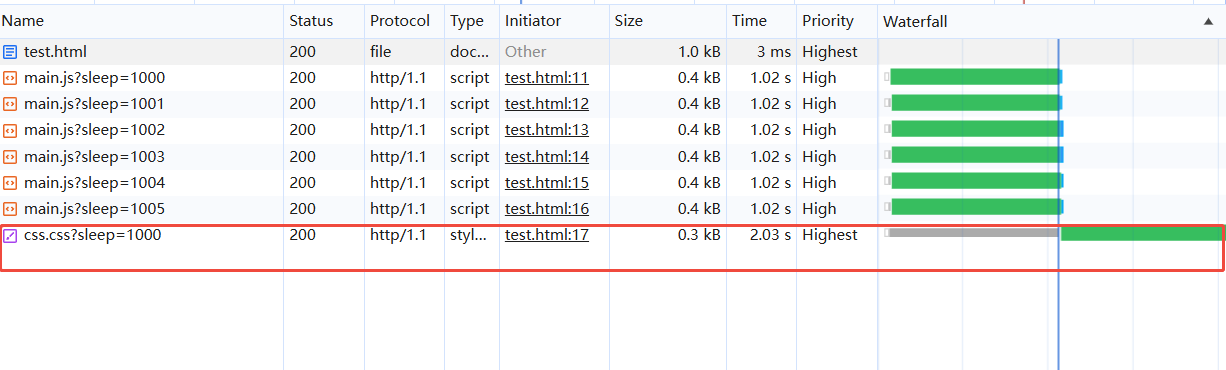Open initiator link test.html:13
The height and width of the screenshot is (370, 1226).
tap(547, 130)
